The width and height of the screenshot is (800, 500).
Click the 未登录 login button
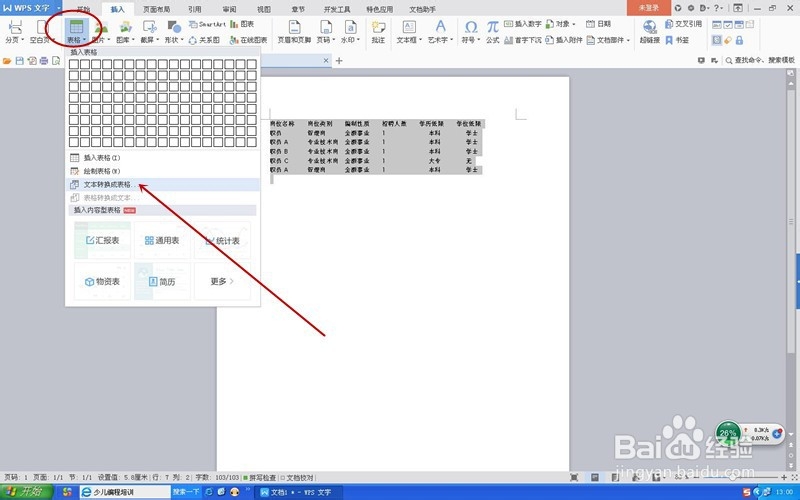648,8
